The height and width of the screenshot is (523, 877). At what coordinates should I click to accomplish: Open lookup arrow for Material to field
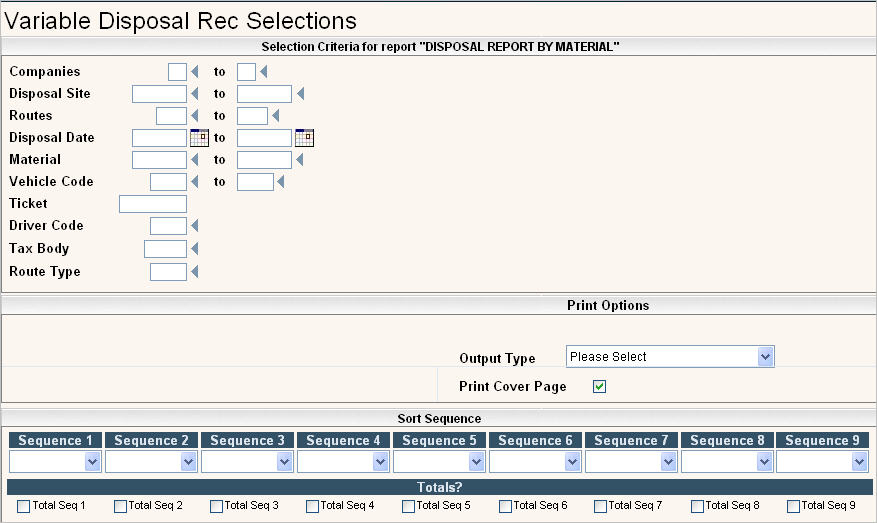[300, 160]
